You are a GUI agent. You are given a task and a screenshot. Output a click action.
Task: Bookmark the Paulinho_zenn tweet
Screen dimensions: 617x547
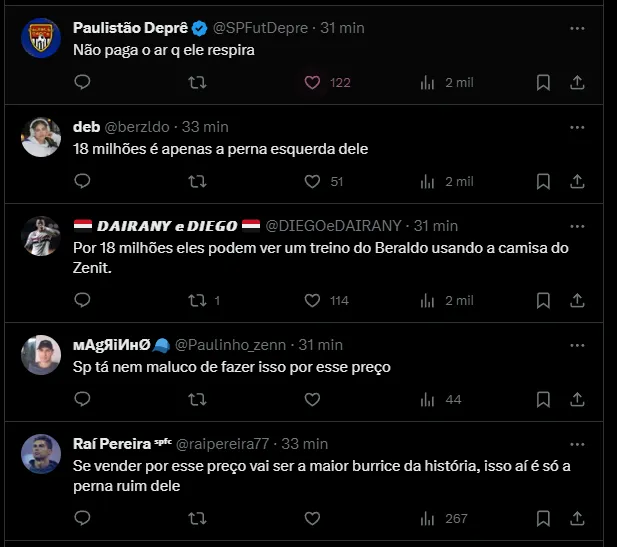click(x=543, y=399)
